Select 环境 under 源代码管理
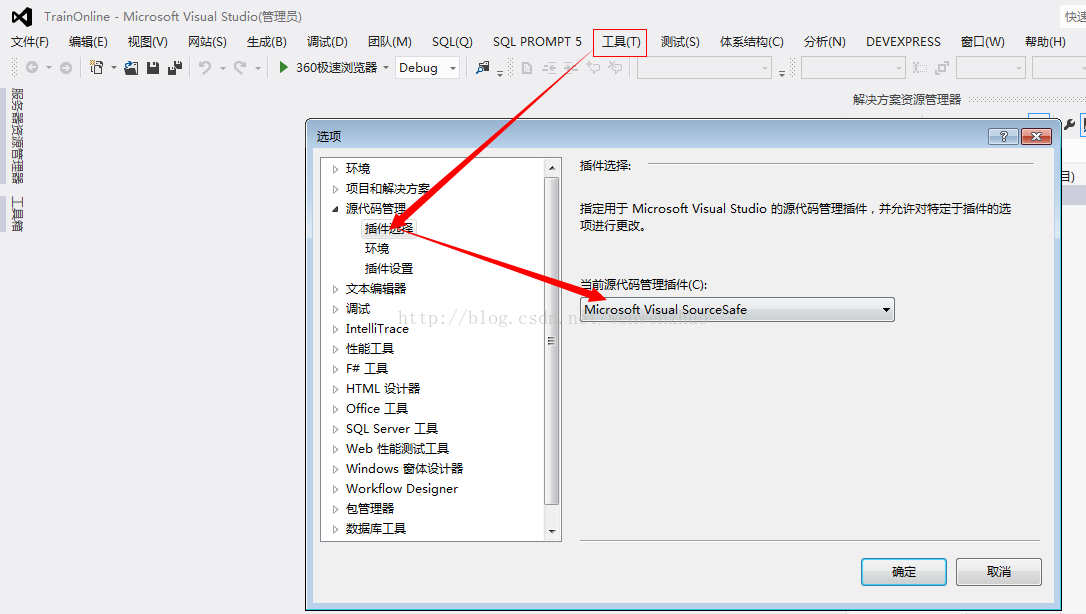 [377, 249]
